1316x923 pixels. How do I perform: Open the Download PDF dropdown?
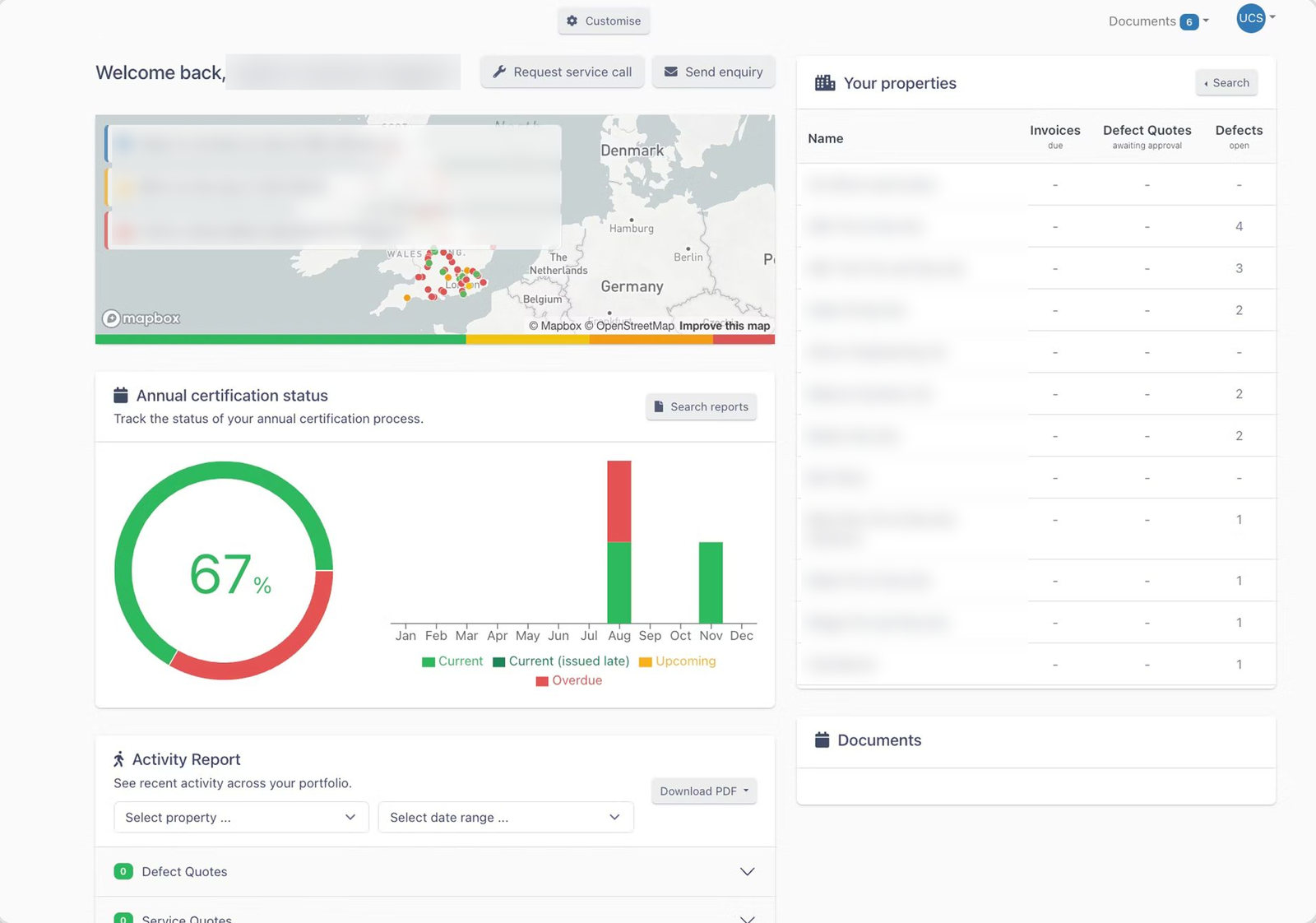704,791
